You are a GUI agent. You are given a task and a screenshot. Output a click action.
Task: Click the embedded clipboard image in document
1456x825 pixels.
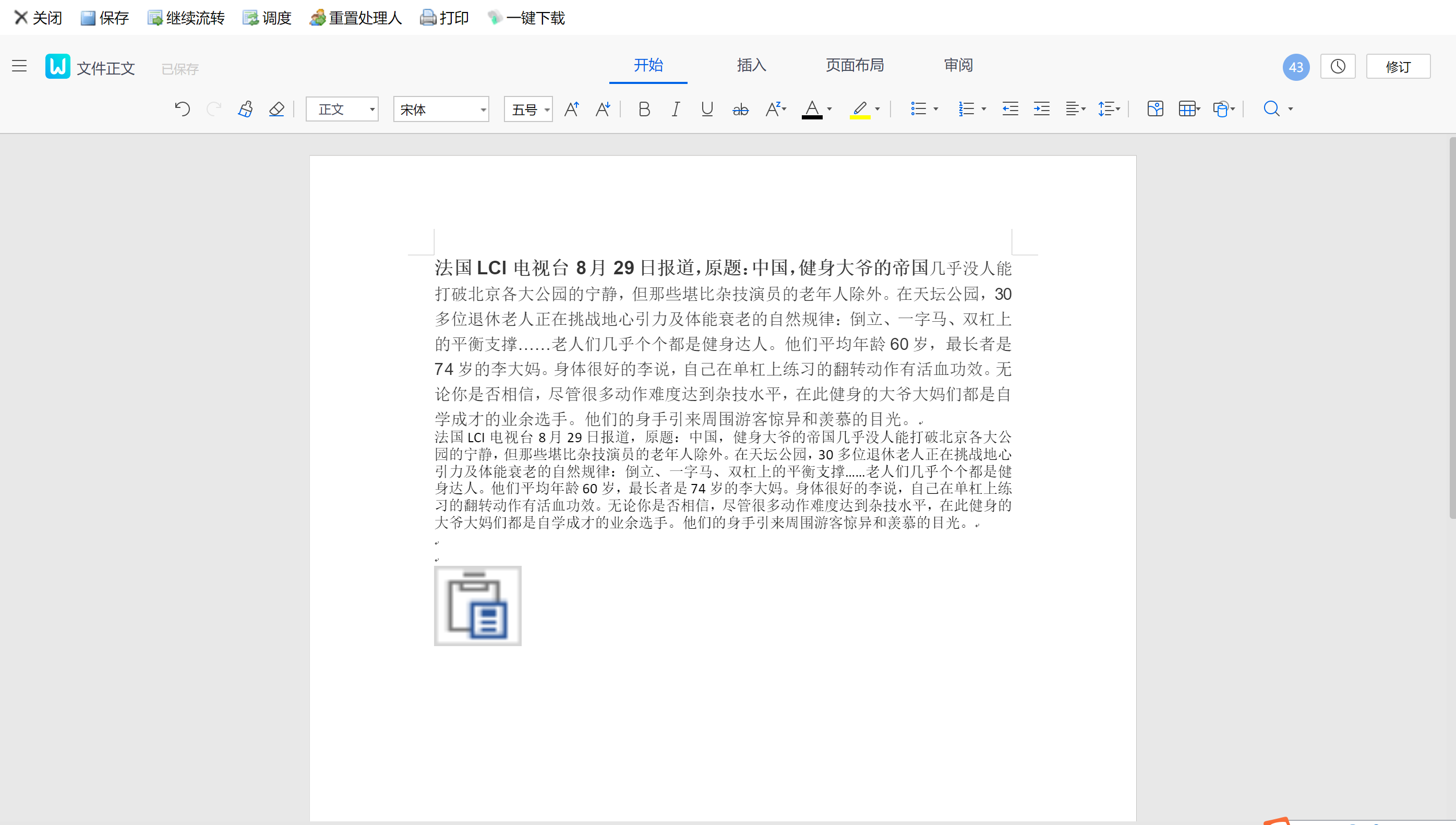click(477, 606)
